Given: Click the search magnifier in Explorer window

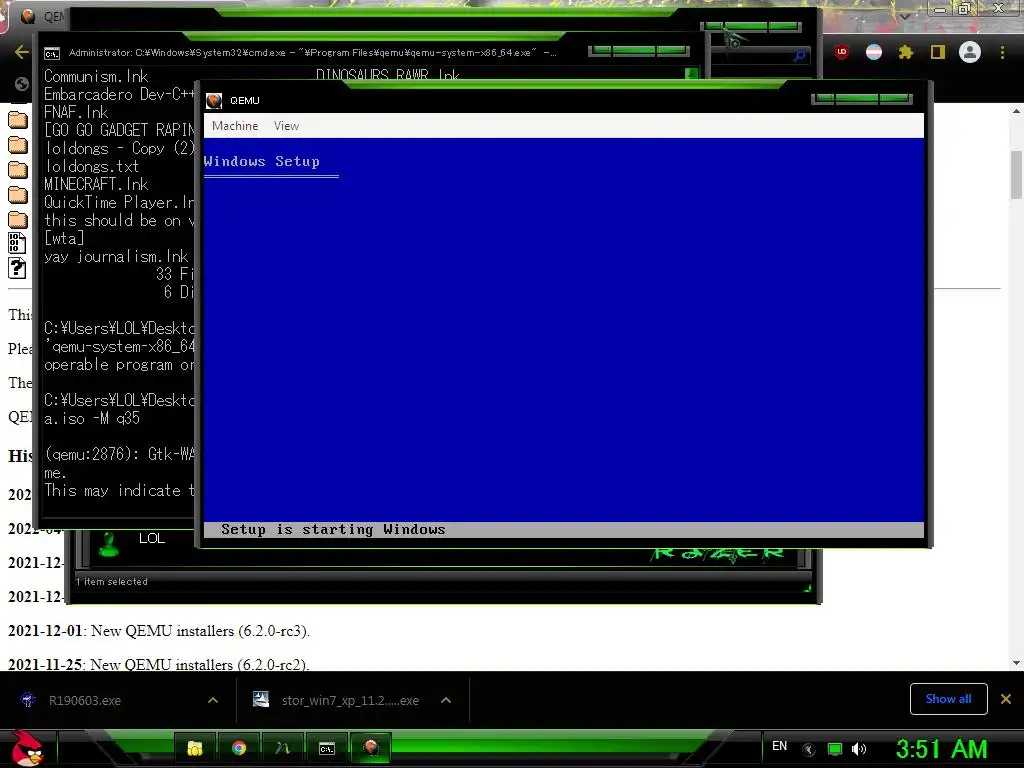Looking at the screenshot, I should point(799,57).
